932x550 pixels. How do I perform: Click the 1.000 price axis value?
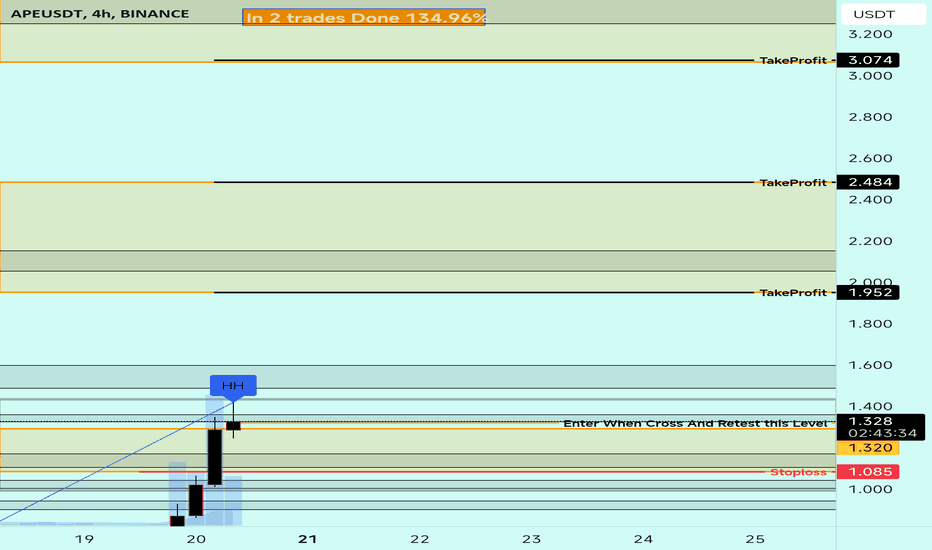coord(870,489)
